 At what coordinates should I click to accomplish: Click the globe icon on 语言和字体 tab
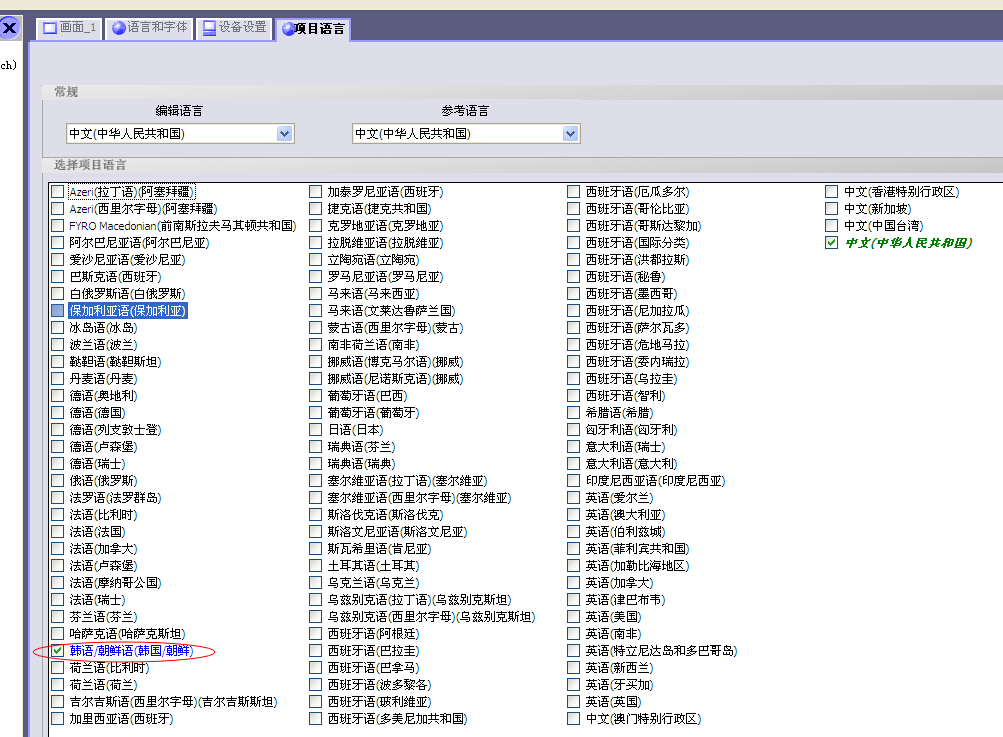pyautogui.click(x=118, y=28)
